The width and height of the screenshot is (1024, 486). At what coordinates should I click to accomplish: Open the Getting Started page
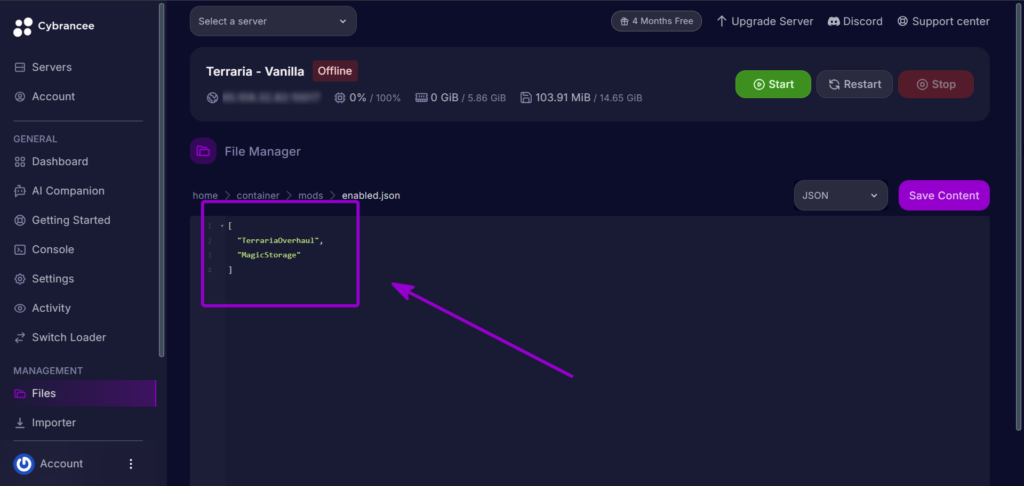click(71, 220)
